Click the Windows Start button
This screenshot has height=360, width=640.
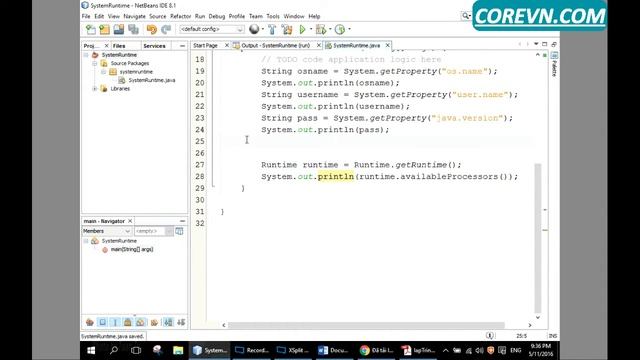(x=91, y=350)
